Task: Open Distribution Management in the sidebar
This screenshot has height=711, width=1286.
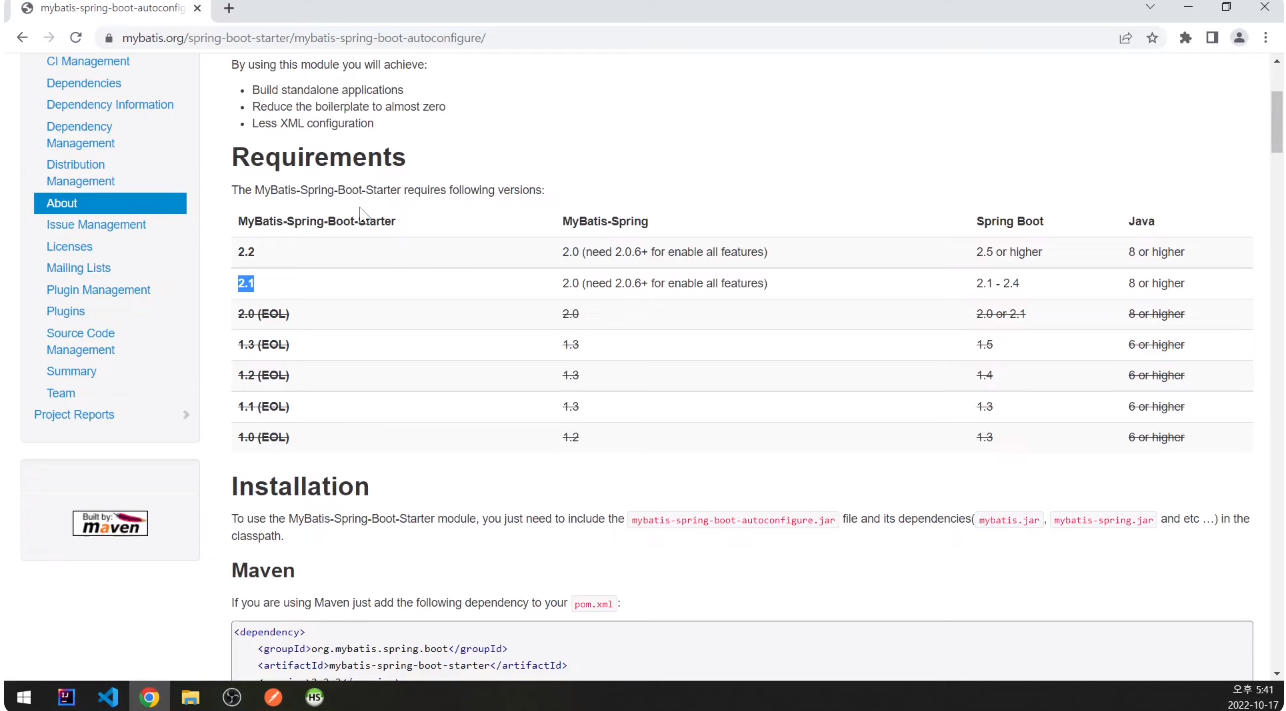Action: point(80,173)
